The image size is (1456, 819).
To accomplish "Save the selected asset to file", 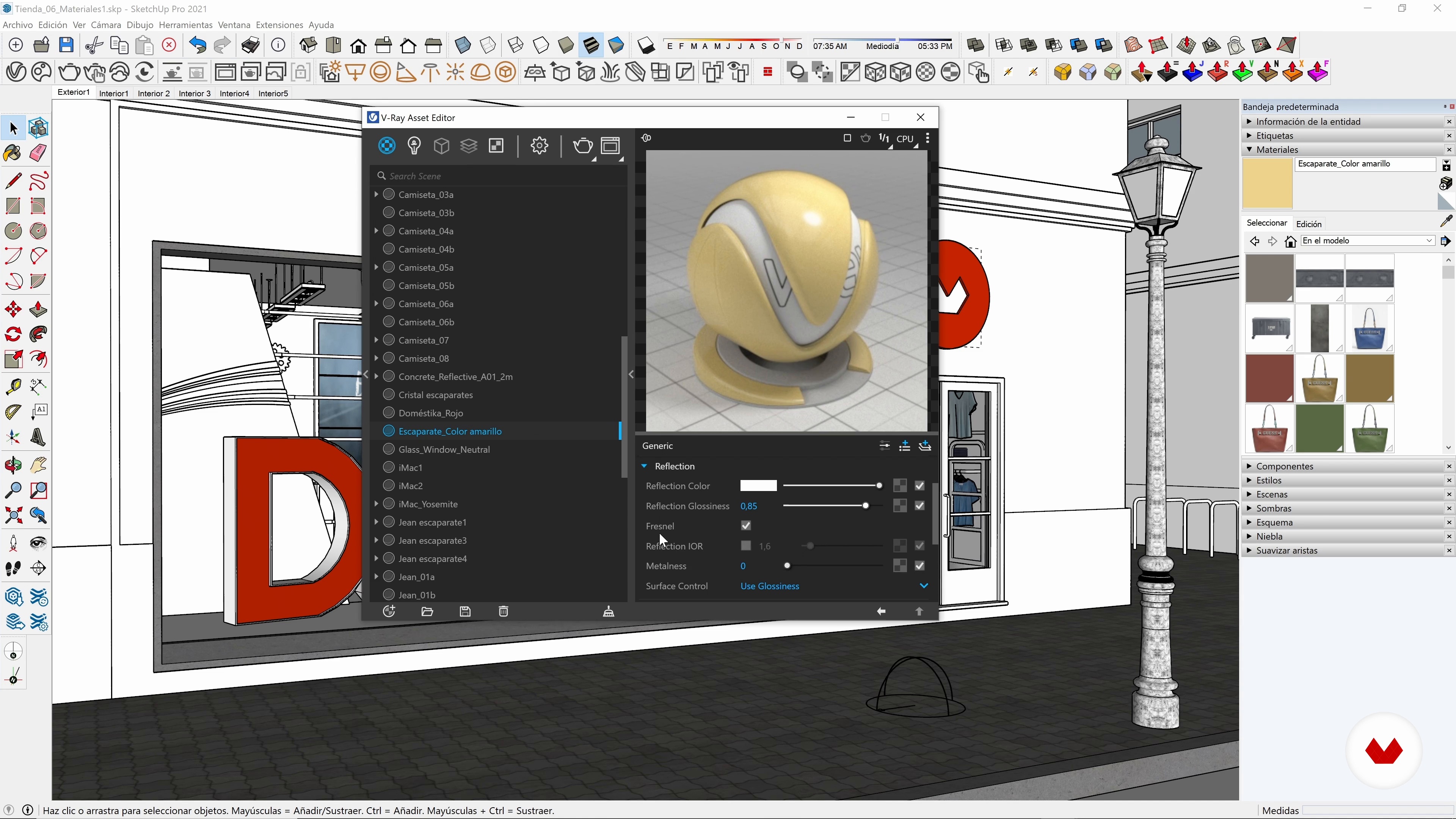I will (465, 612).
